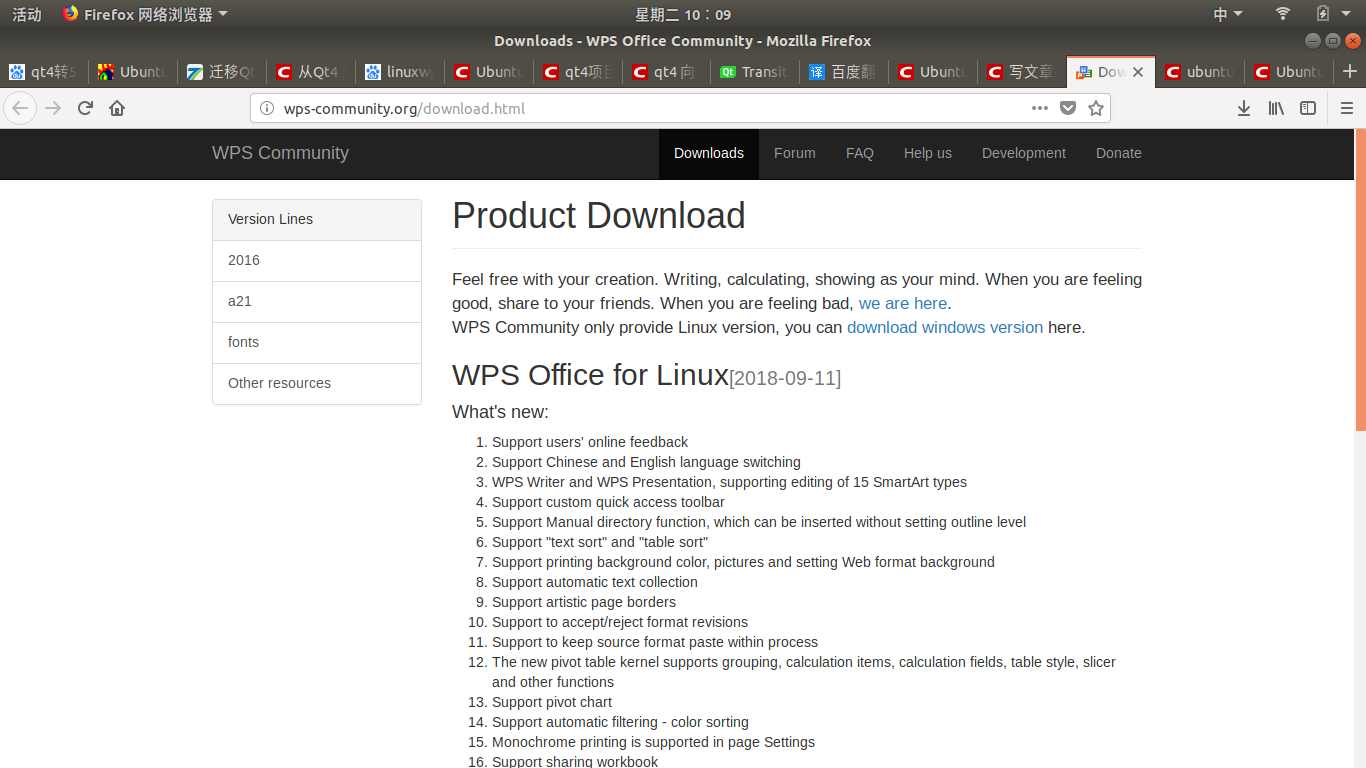Open Forum in the site navbar
The width and height of the screenshot is (1366, 768).
click(x=795, y=153)
